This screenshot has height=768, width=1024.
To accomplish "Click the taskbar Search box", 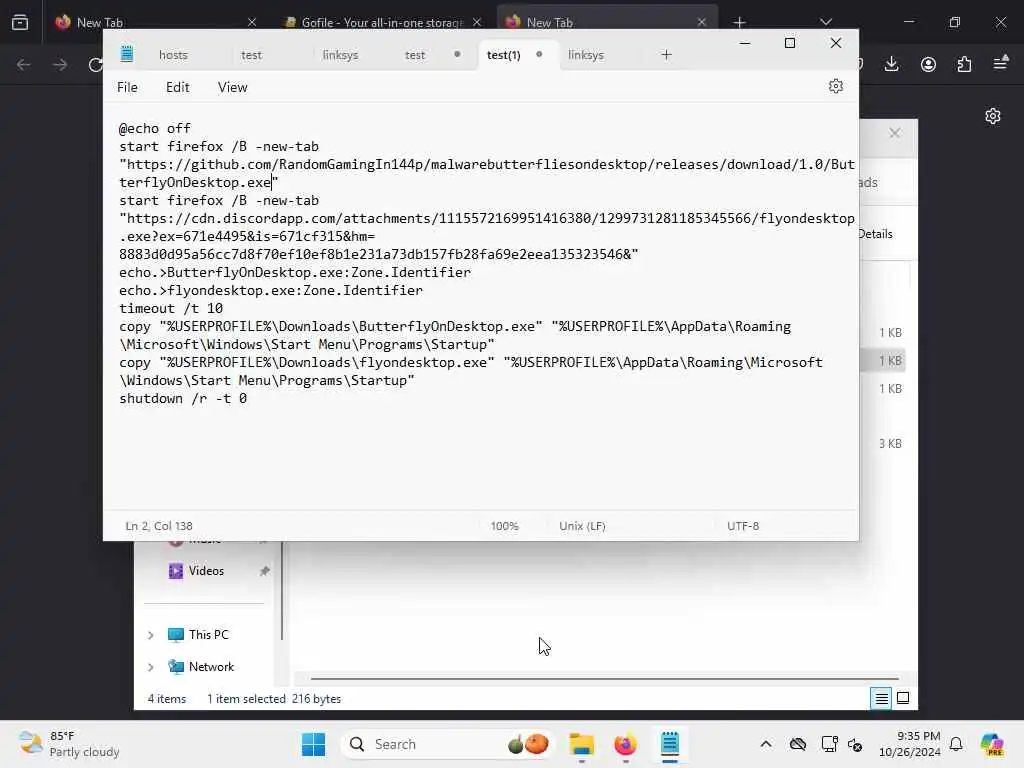I will tap(447, 744).
